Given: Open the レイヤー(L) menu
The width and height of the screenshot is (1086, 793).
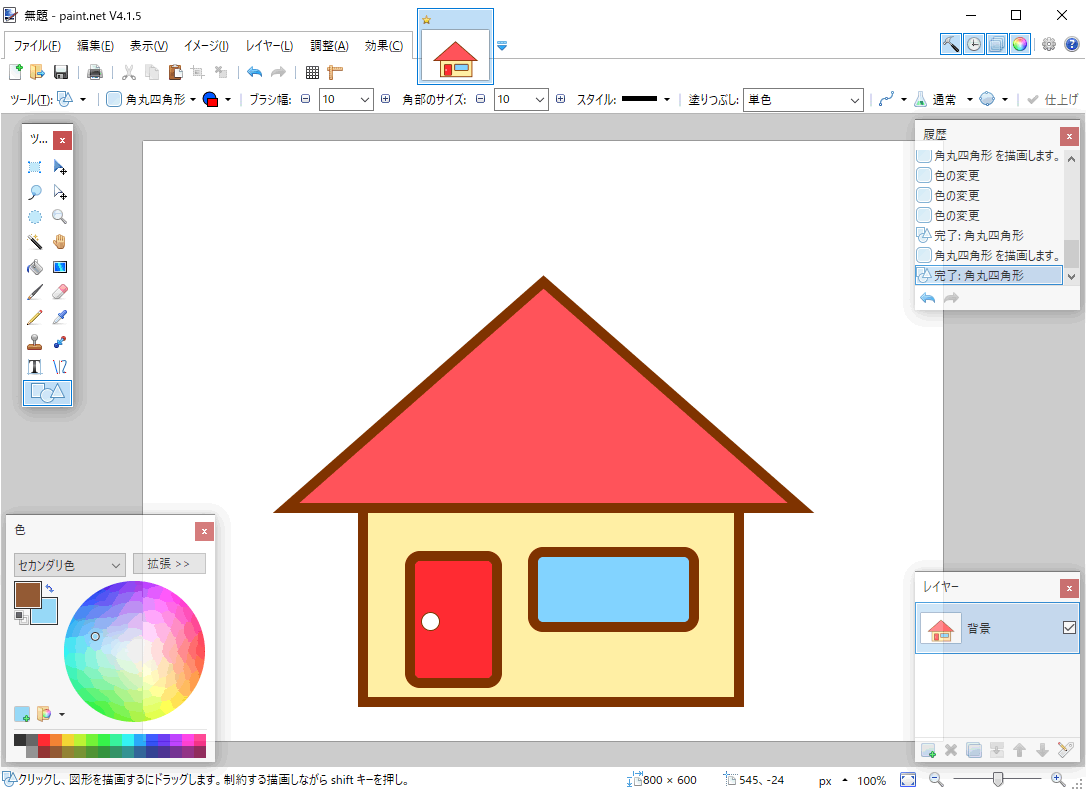Looking at the screenshot, I should pos(269,46).
